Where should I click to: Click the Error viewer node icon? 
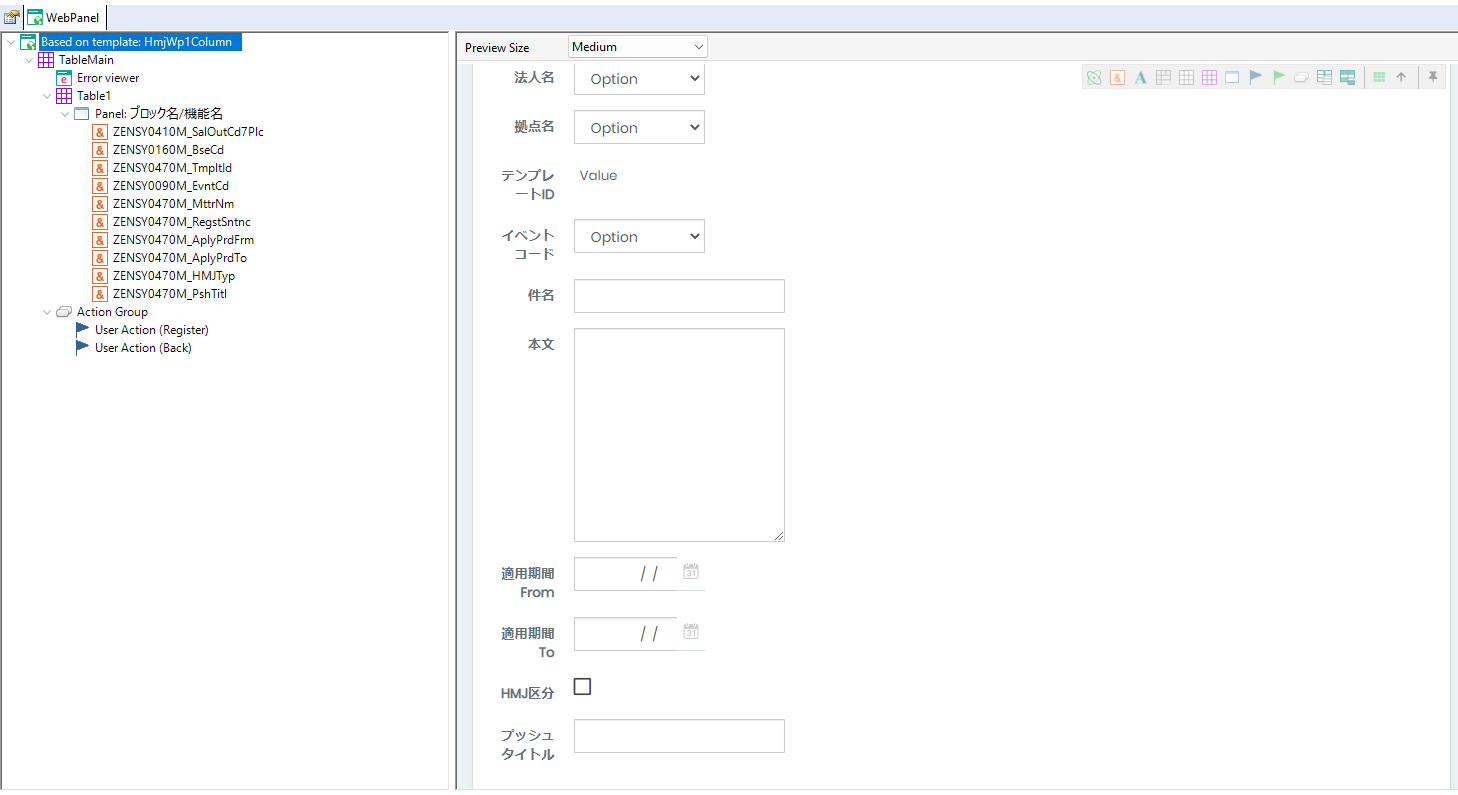(64, 77)
